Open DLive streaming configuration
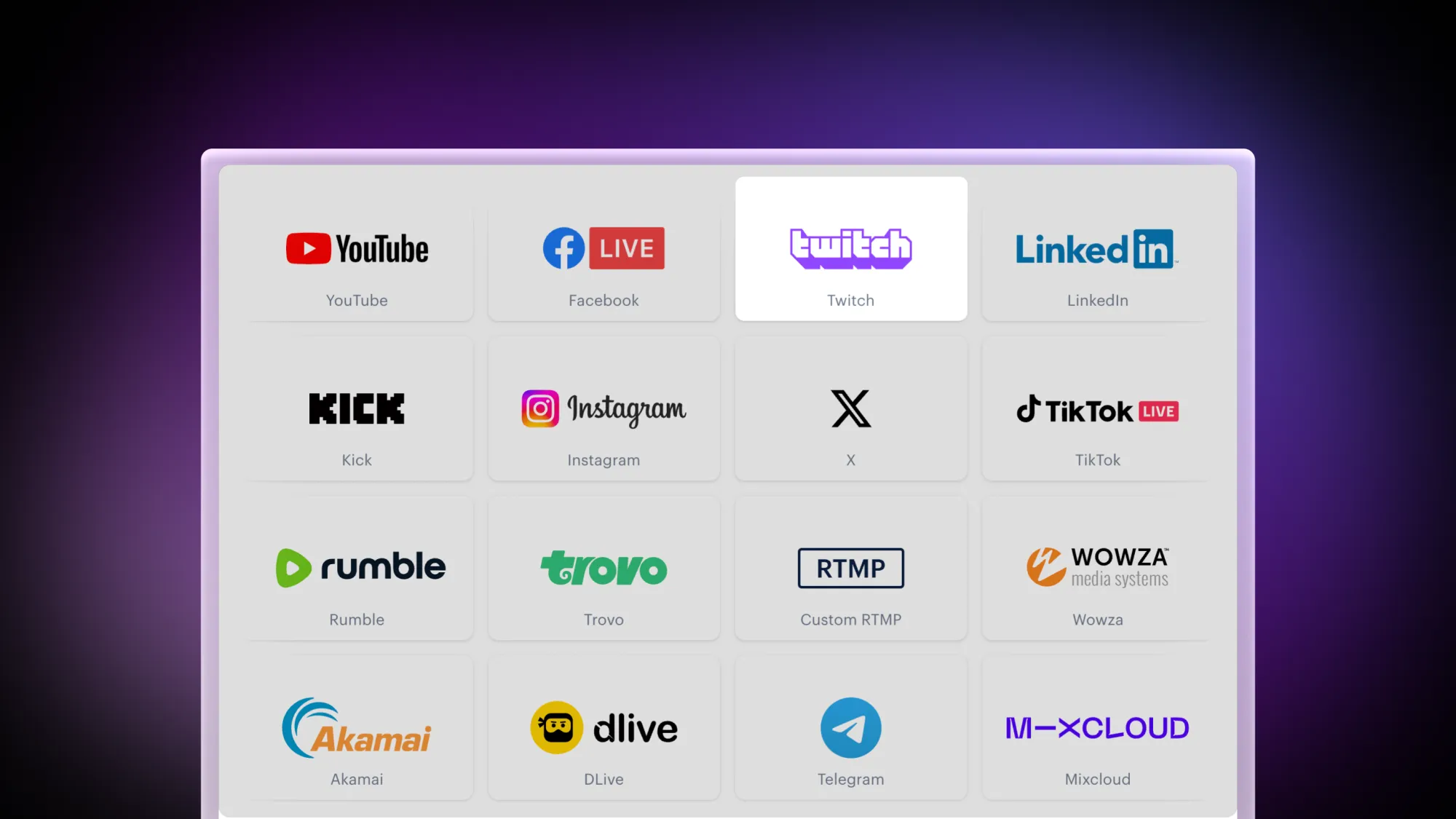The width and height of the screenshot is (1456, 819). point(603,728)
